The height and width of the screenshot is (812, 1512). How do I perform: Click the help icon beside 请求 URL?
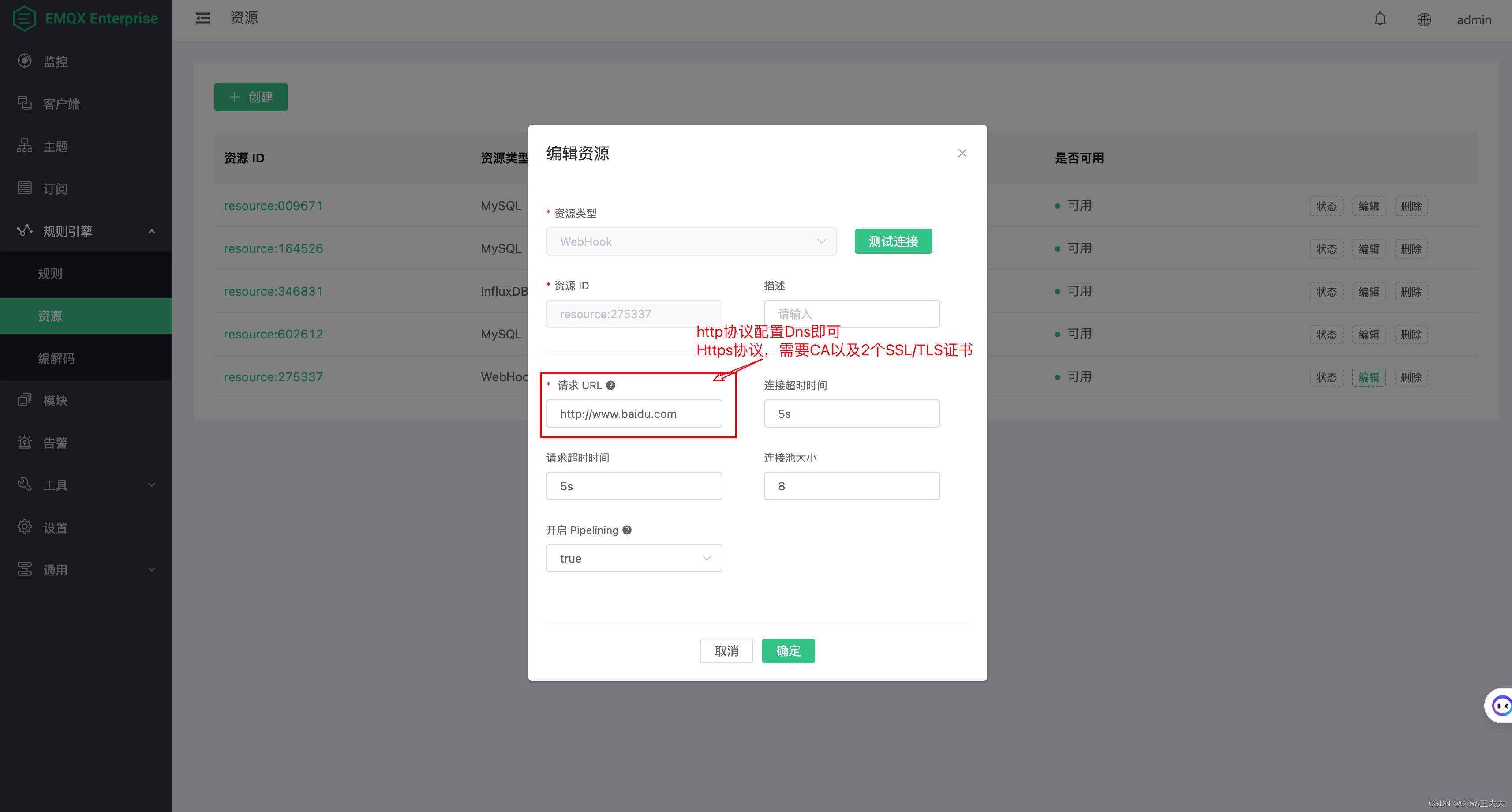610,385
